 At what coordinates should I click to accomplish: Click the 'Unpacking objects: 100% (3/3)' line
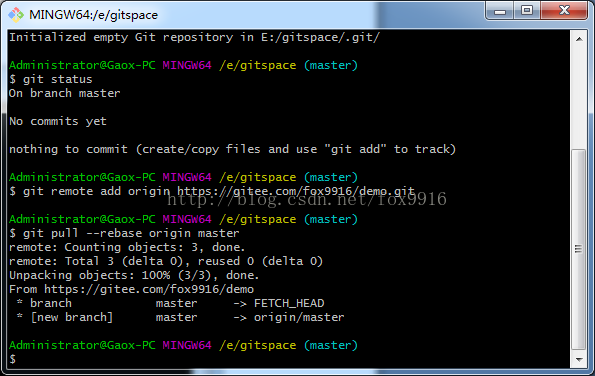coord(134,275)
